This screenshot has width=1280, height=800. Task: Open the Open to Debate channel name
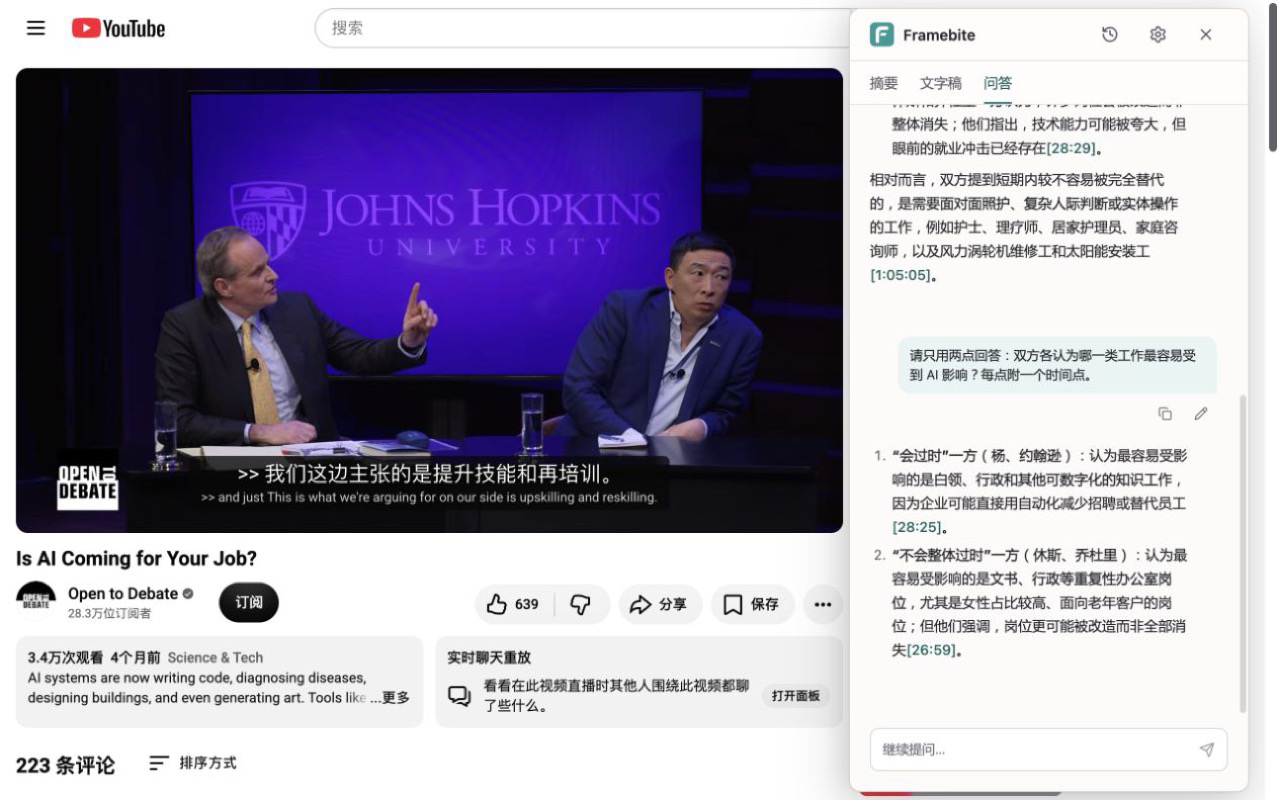[x=123, y=593]
